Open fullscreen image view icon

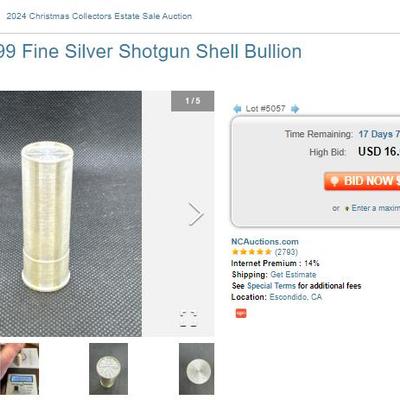[189, 319]
